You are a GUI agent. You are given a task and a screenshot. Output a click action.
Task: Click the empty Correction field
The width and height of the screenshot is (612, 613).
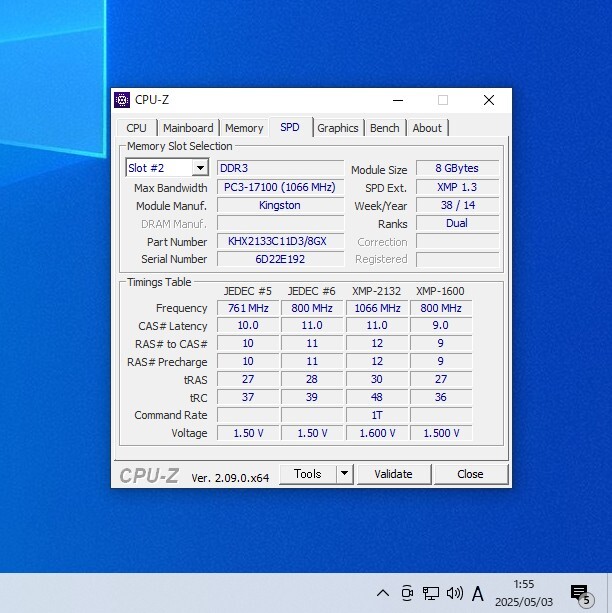click(457, 241)
